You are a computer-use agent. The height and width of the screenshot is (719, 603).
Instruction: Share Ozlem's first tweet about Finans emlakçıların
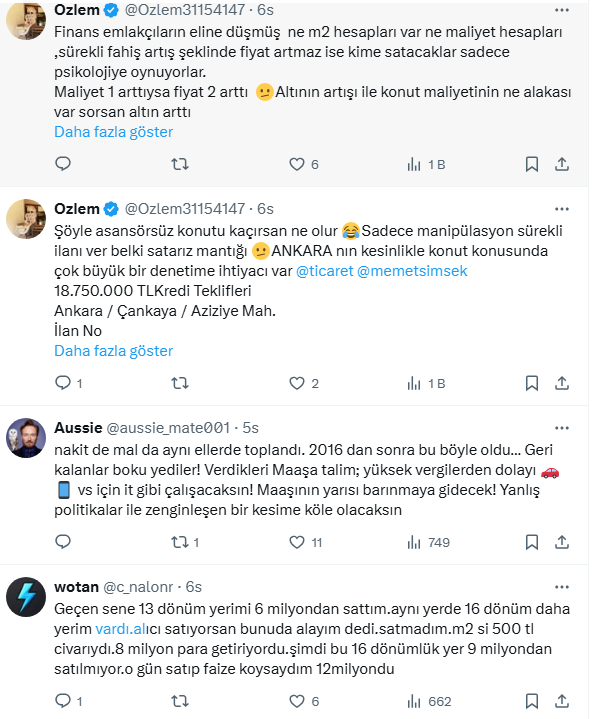tap(562, 164)
